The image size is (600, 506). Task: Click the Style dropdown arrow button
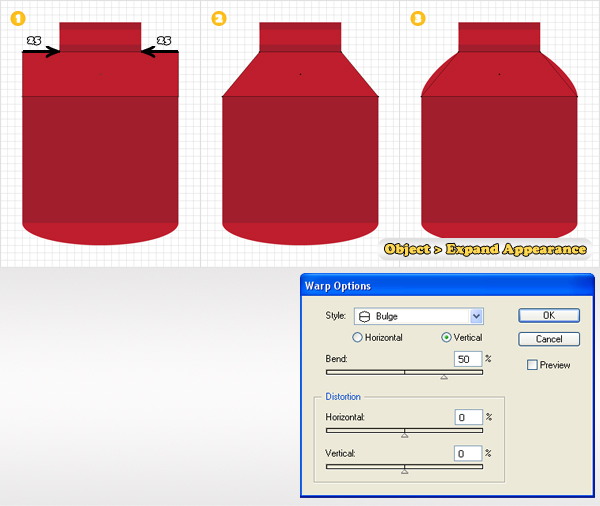tap(476, 316)
